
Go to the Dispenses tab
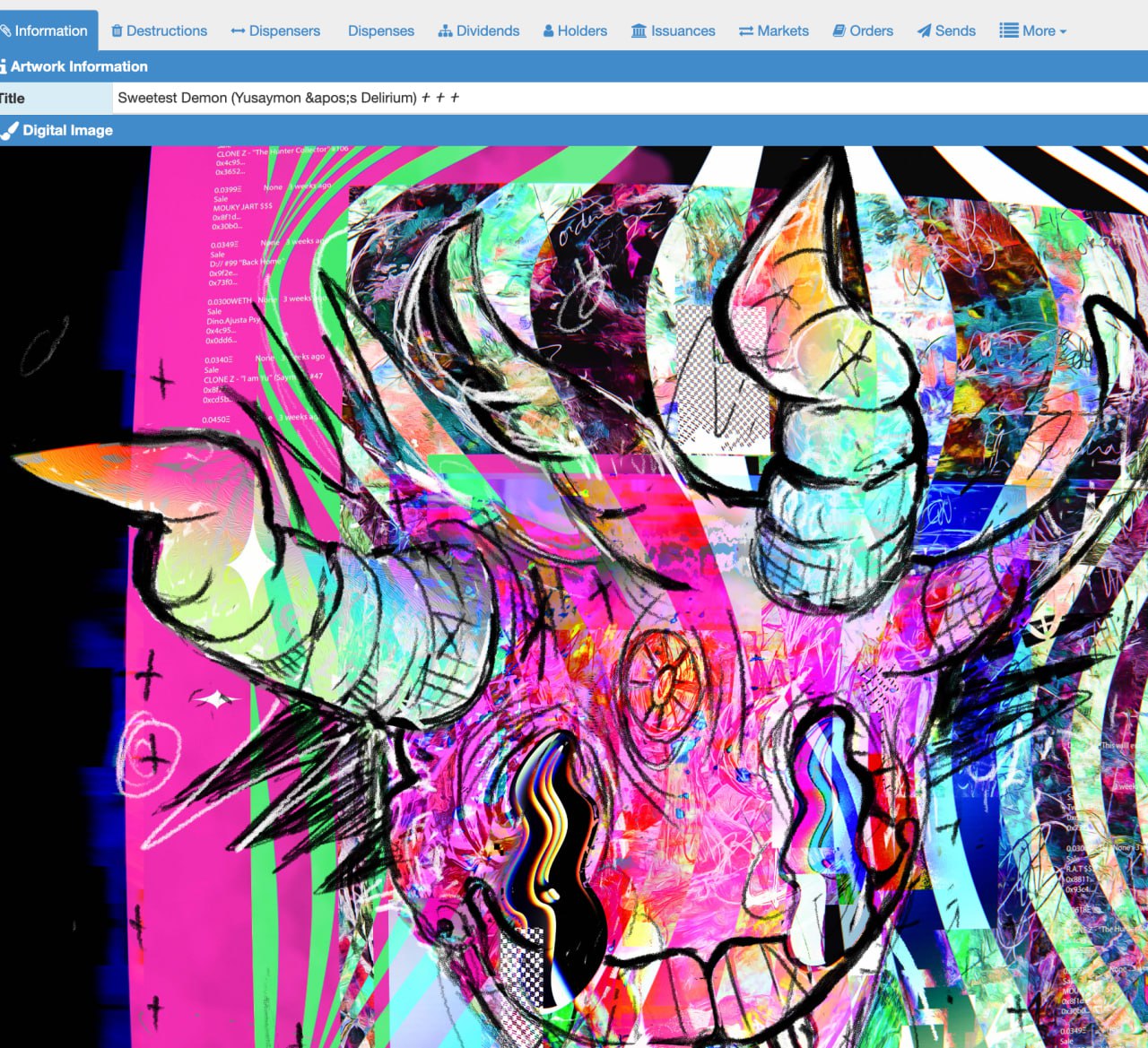coord(380,30)
